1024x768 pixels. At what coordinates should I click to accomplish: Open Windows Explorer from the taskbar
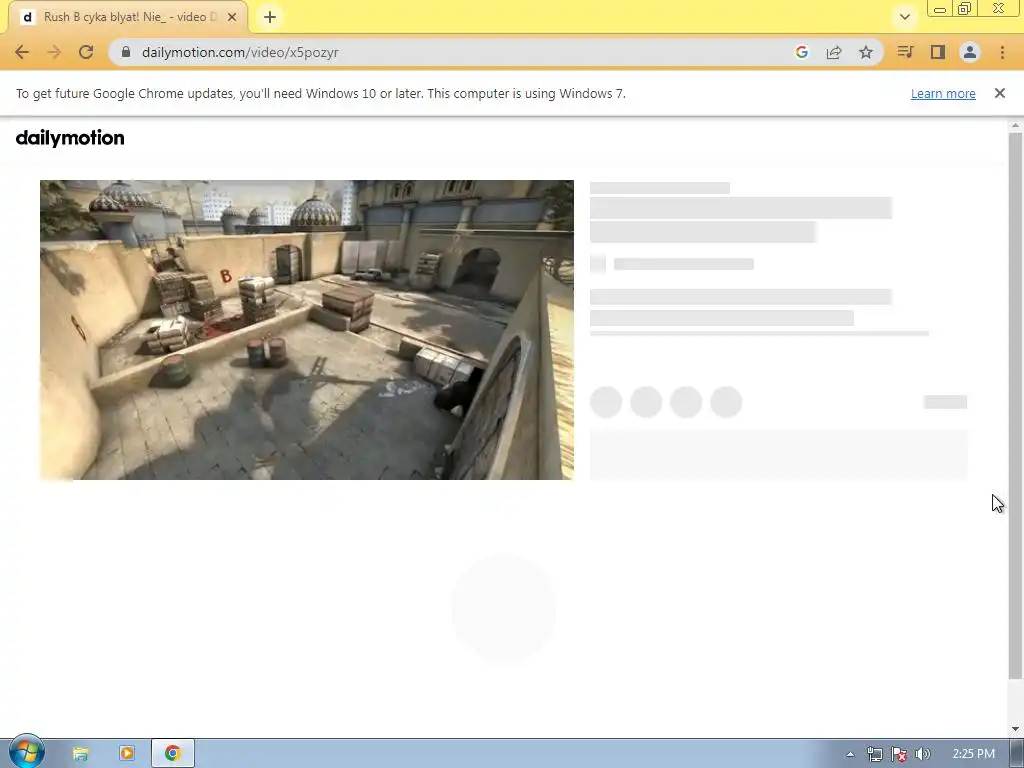pos(80,754)
